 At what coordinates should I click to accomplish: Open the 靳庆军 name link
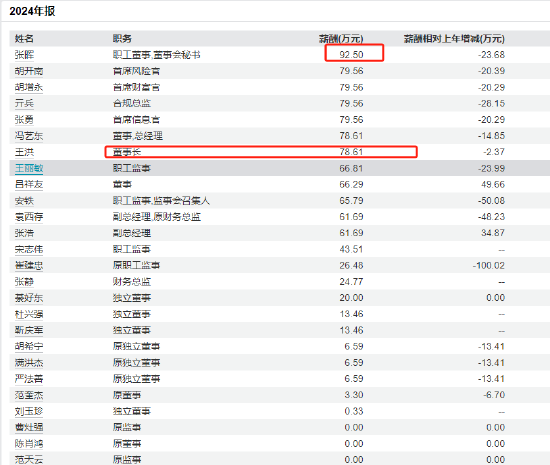[29, 330]
